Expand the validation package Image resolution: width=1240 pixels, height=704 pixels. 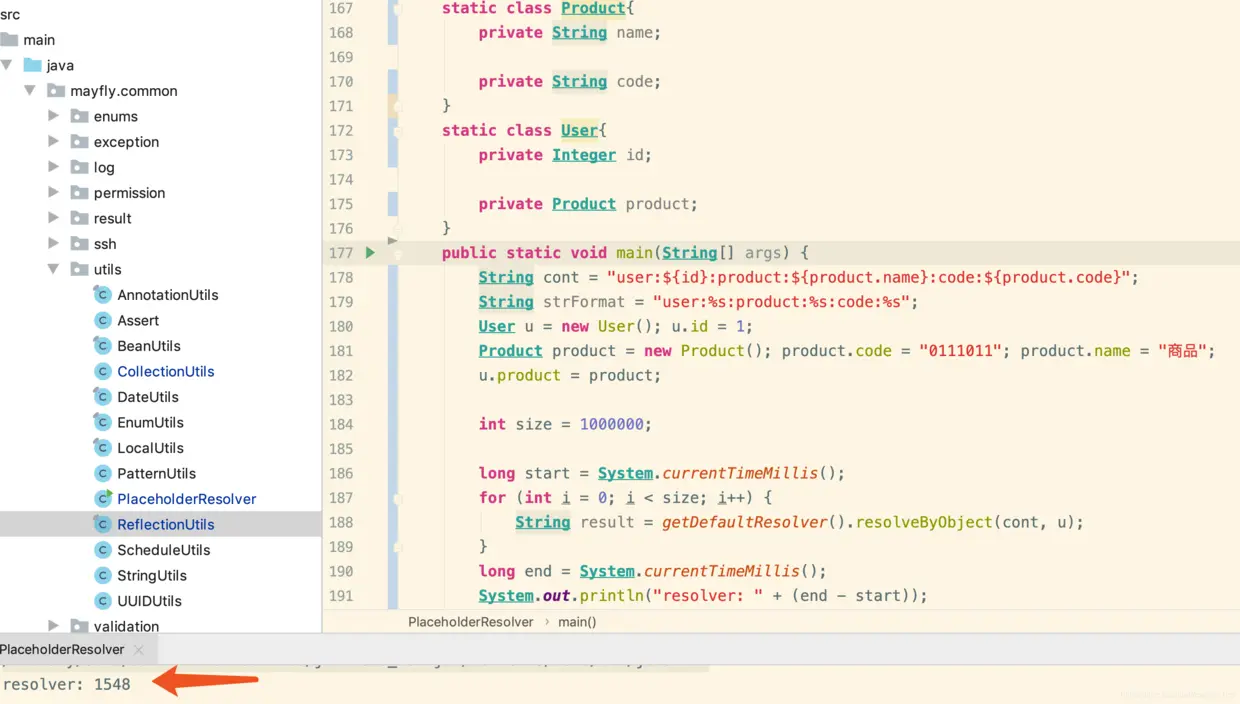tap(54, 626)
